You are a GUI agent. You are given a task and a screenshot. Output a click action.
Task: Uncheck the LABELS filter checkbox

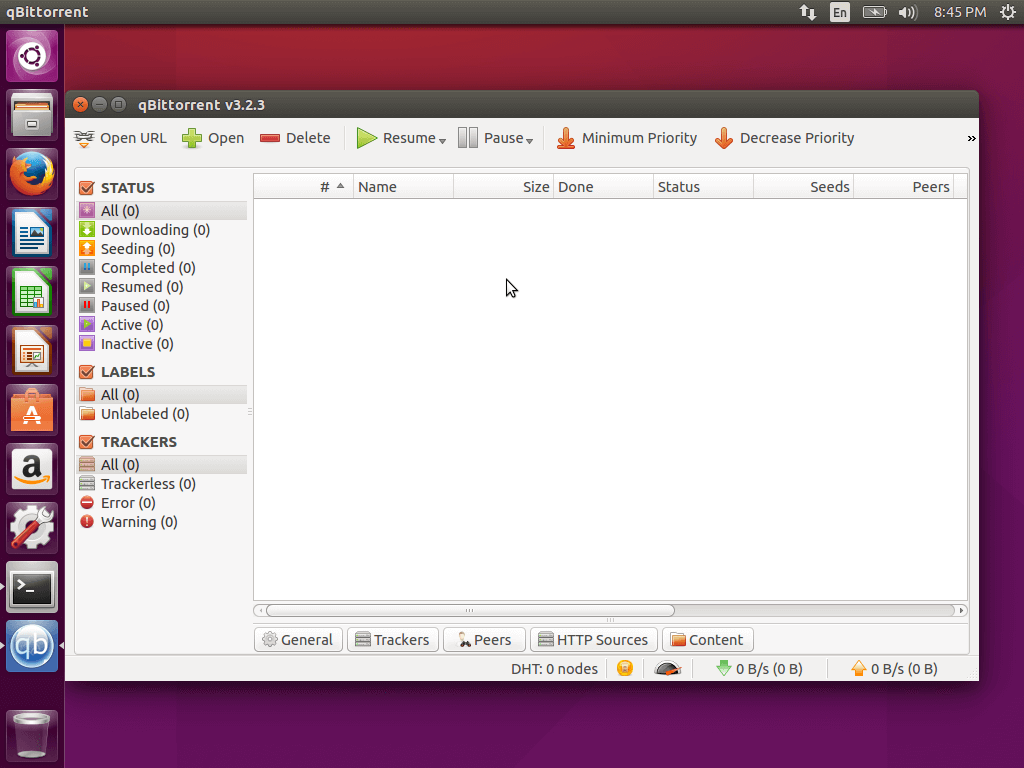coord(86,372)
